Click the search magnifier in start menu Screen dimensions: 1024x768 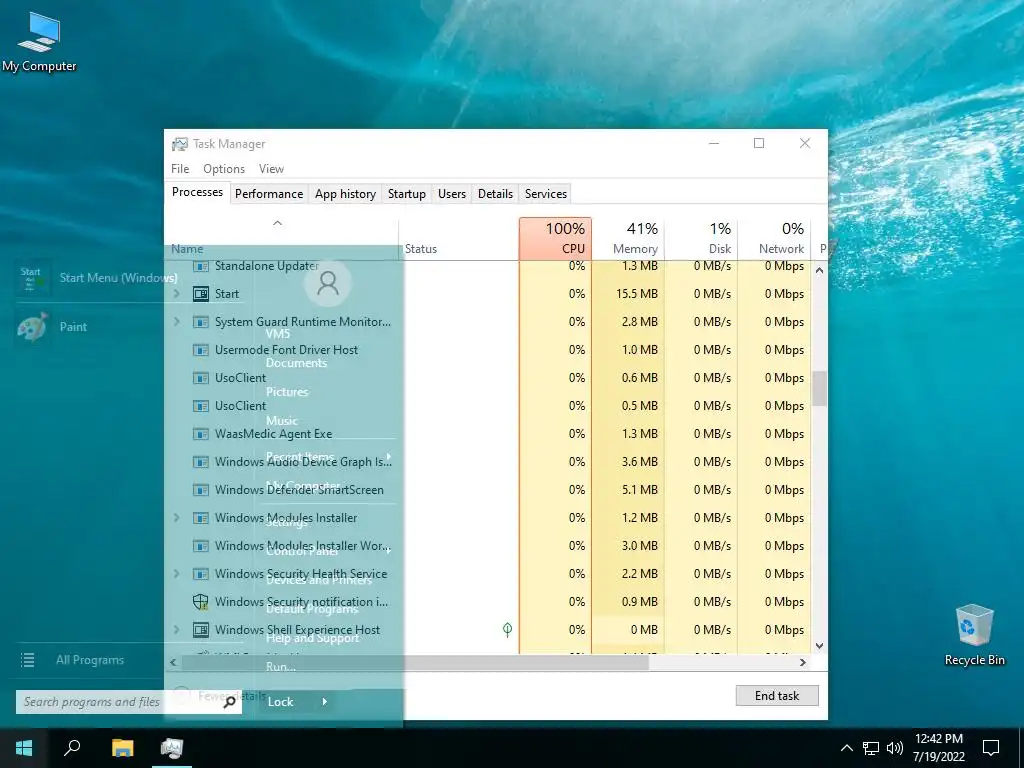(x=229, y=703)
